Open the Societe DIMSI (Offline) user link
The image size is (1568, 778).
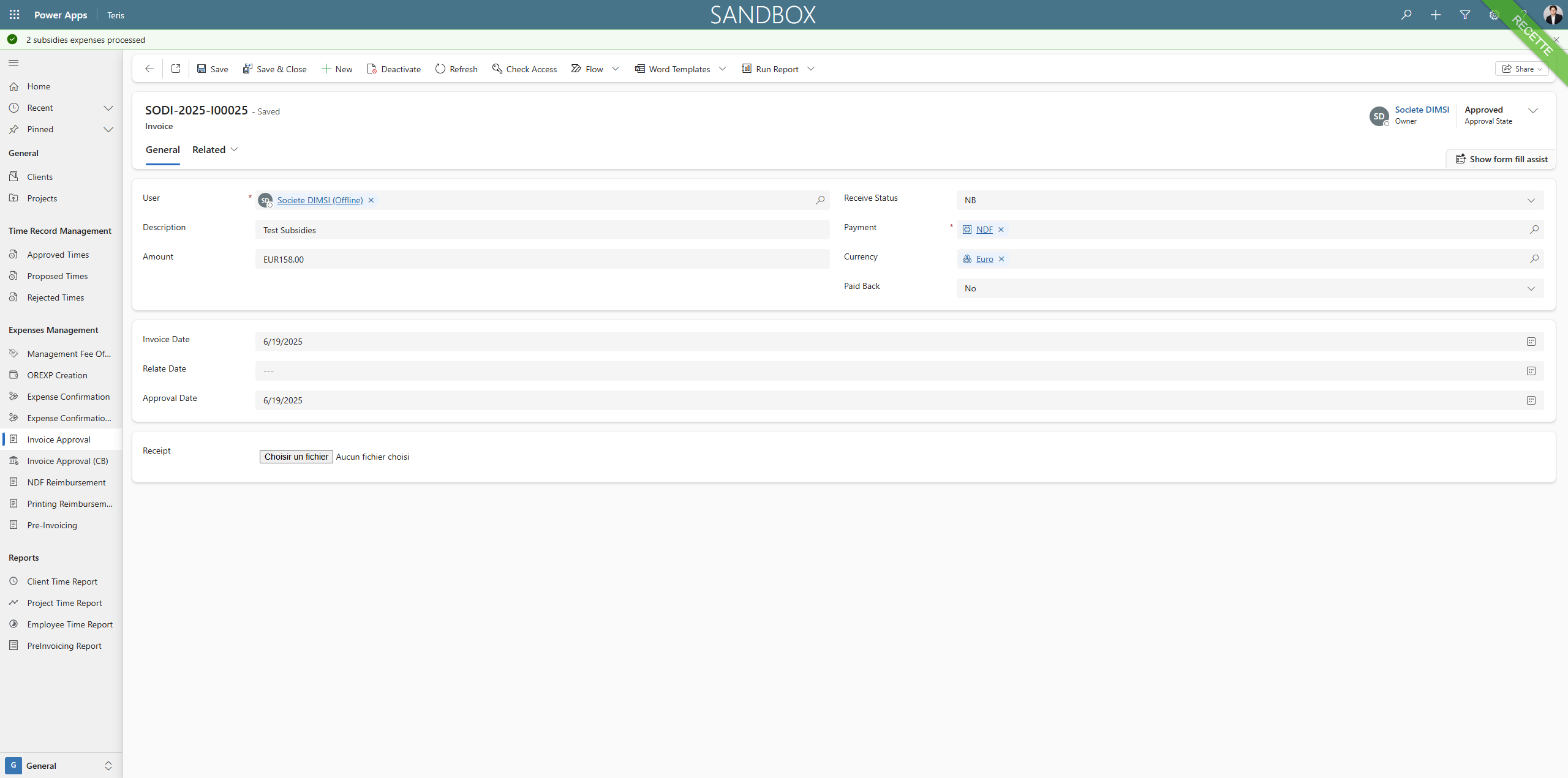click(320, 200)
